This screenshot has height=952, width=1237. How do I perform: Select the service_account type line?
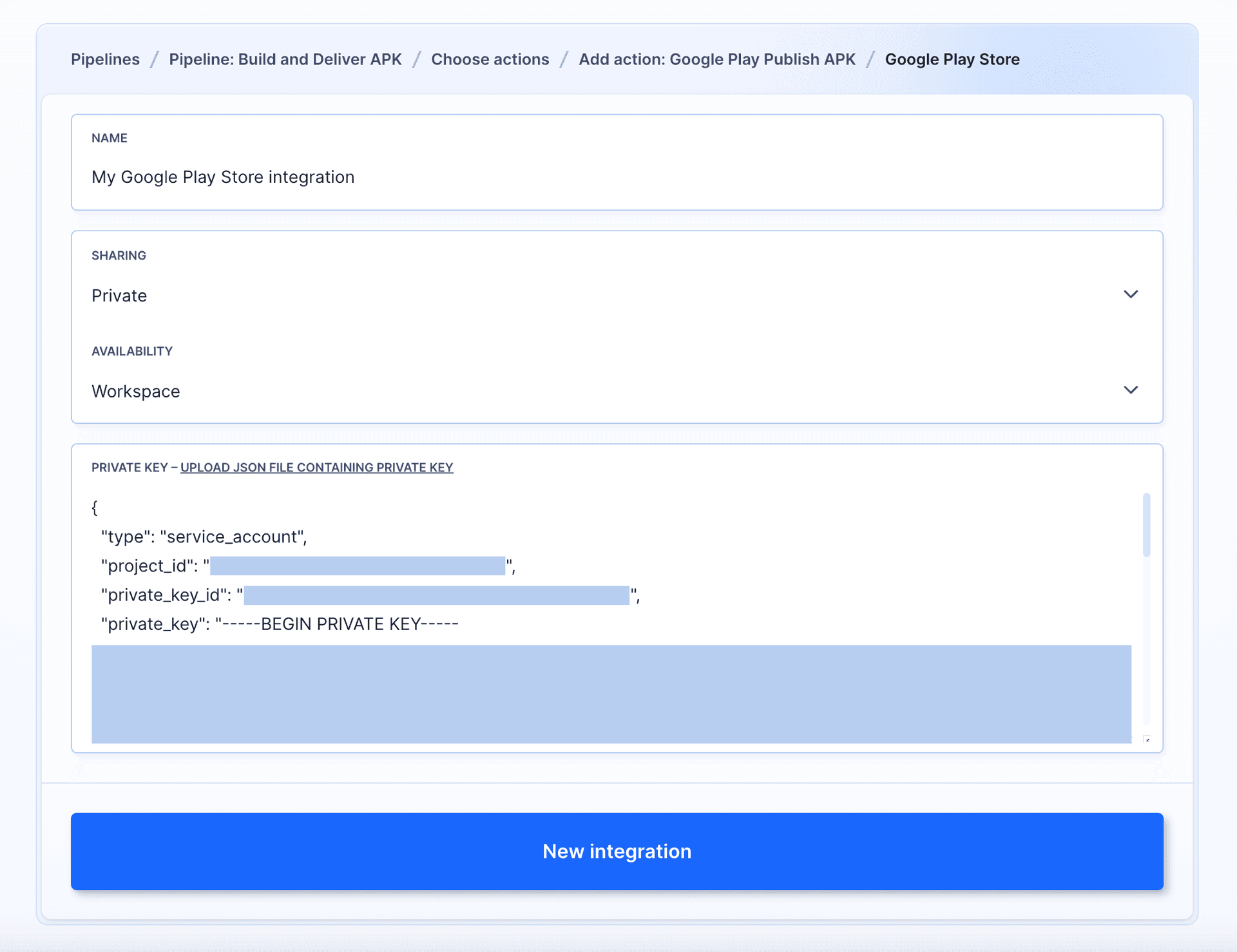(204, 536)
